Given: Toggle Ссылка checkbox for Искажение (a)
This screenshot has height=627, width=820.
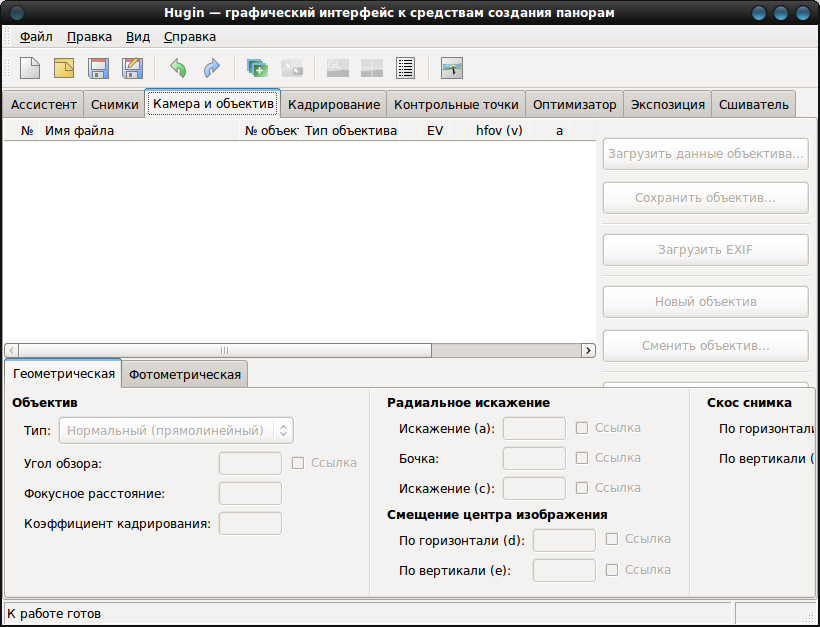Looking at the screenshot, I should [x=582, y=428].
